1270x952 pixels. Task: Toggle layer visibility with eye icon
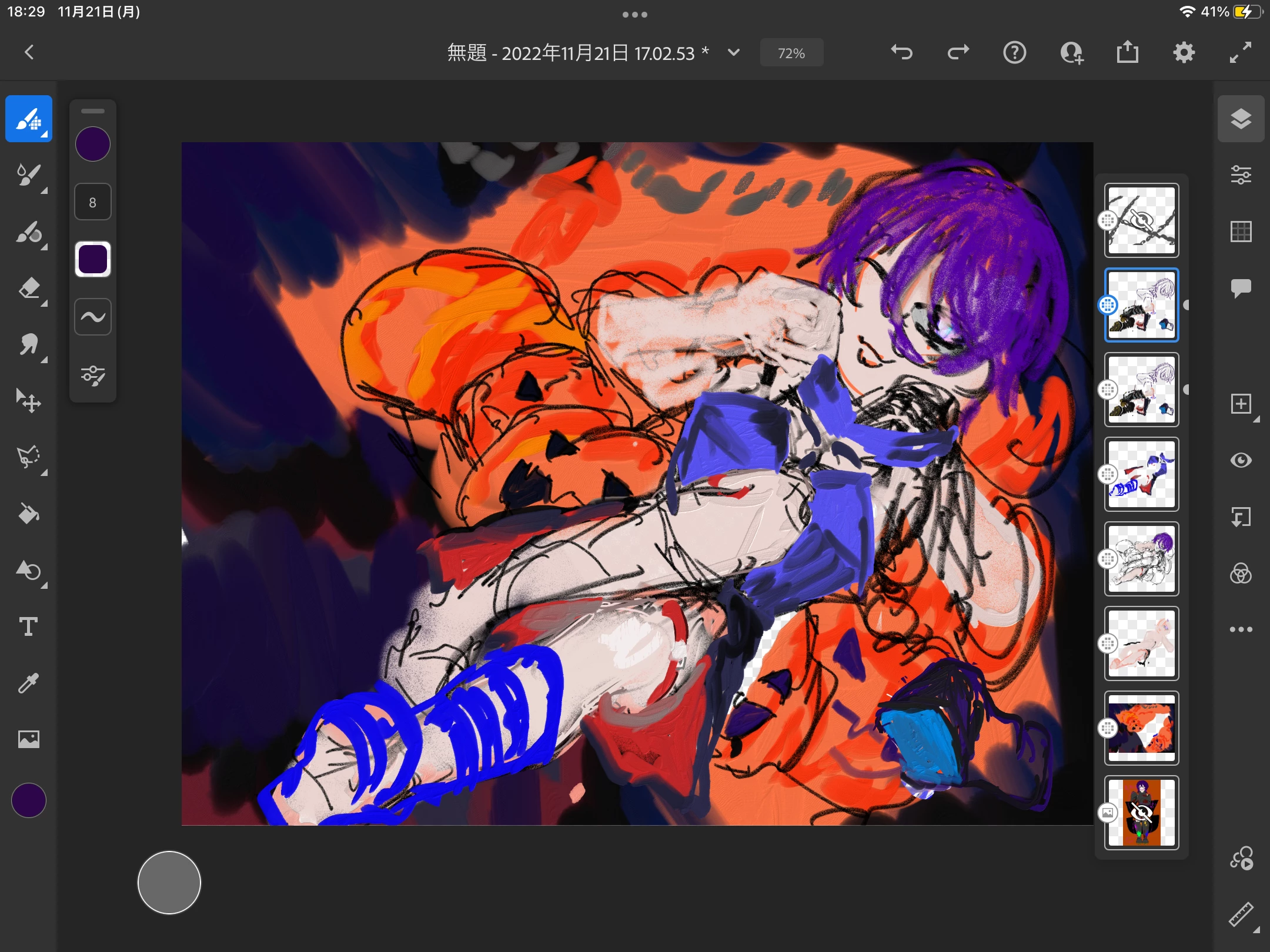click(x=1241, y=460)
